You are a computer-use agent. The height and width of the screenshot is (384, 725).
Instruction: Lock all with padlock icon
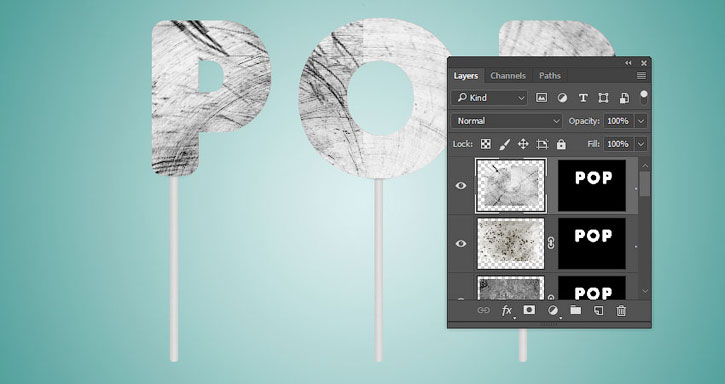point(561,144)
